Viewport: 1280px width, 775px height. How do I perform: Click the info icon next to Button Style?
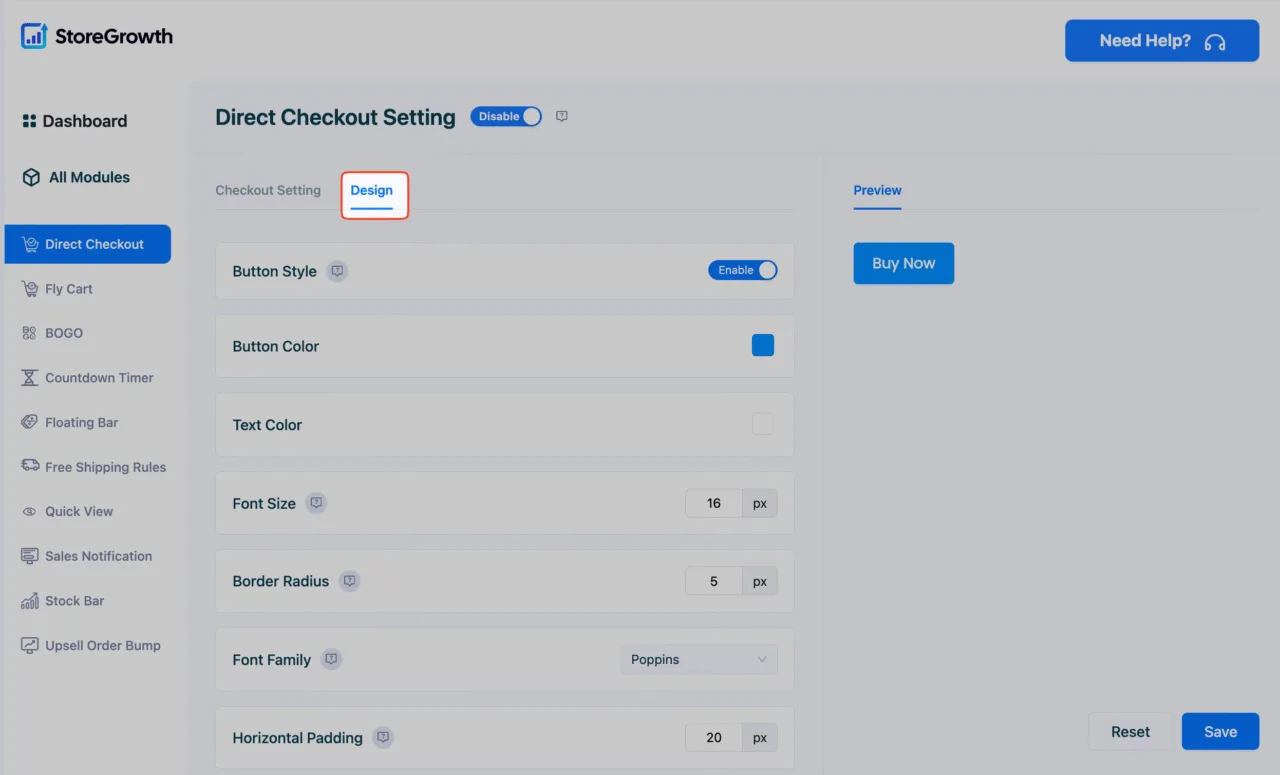(x=338, y=271)
